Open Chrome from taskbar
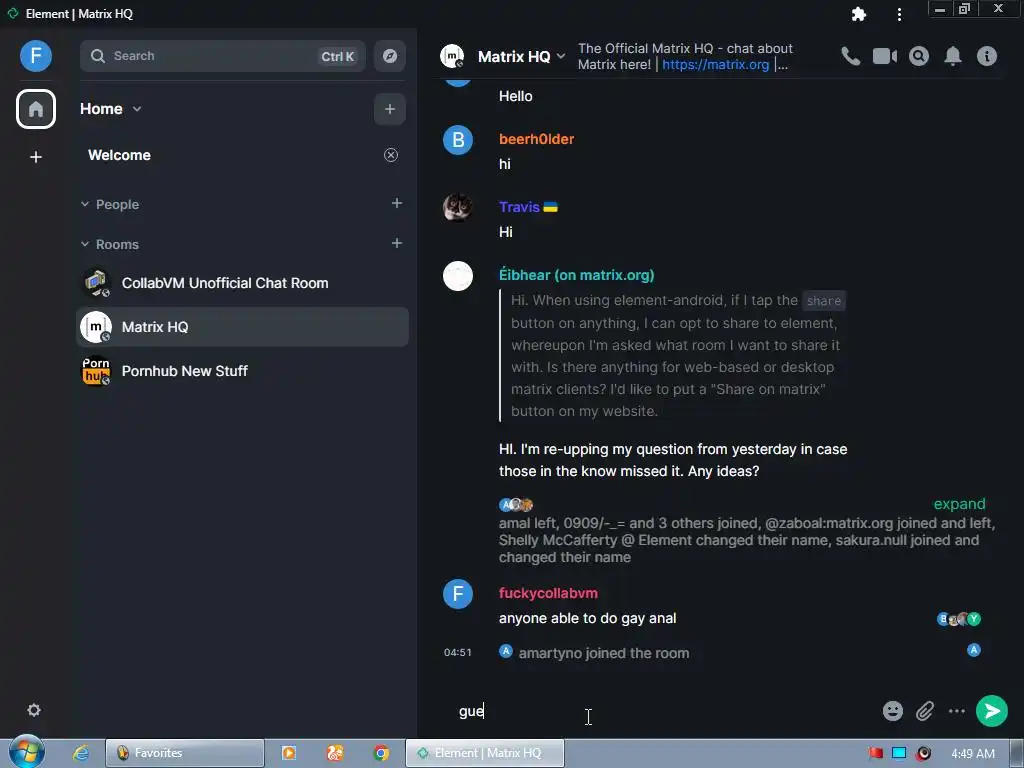This screenshot has width=1024, height=768. (381, 753)
